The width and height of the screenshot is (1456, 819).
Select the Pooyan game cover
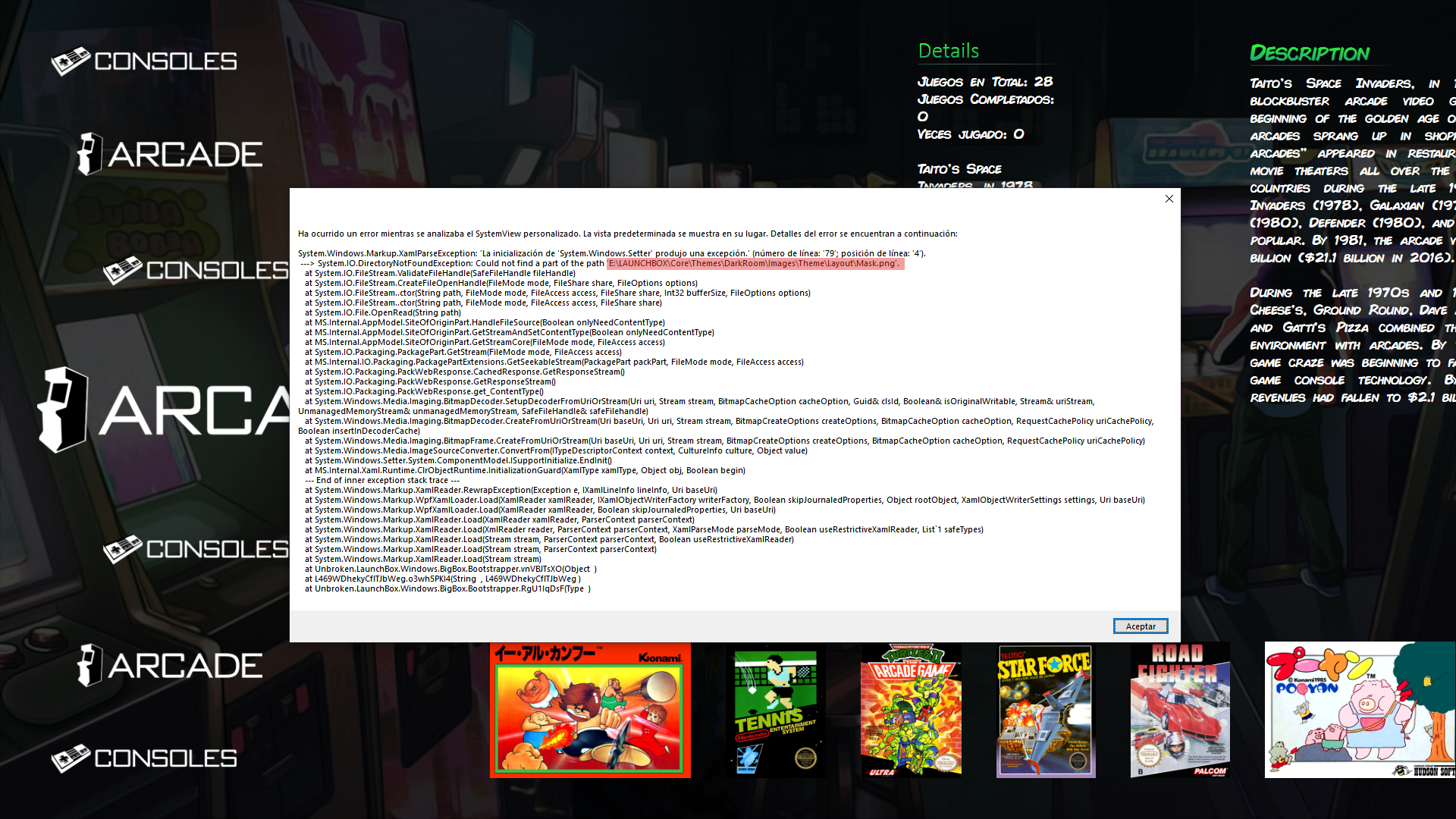(1360, 710)
